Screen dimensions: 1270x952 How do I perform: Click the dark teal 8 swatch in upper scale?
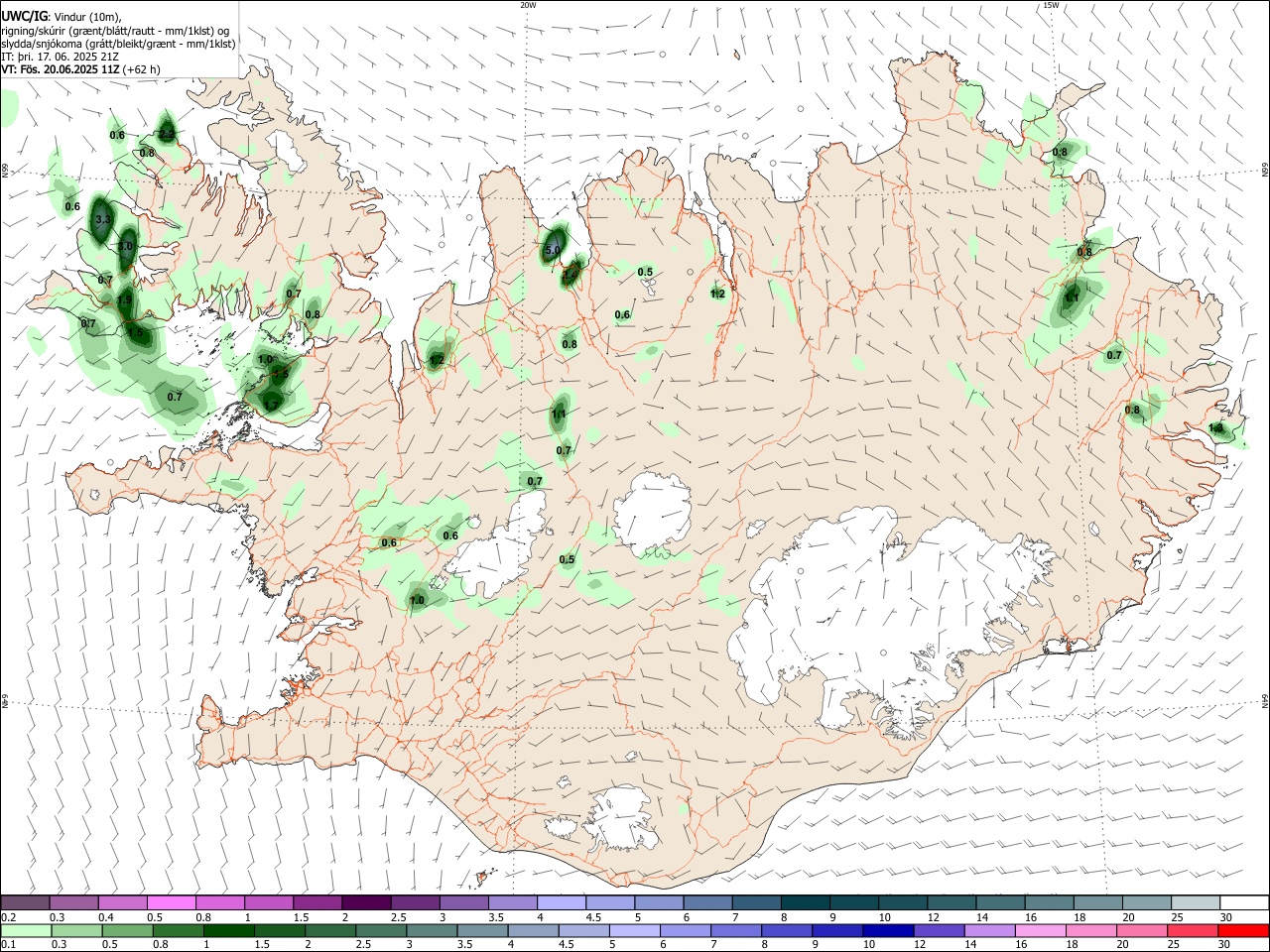tap(805, 903)
